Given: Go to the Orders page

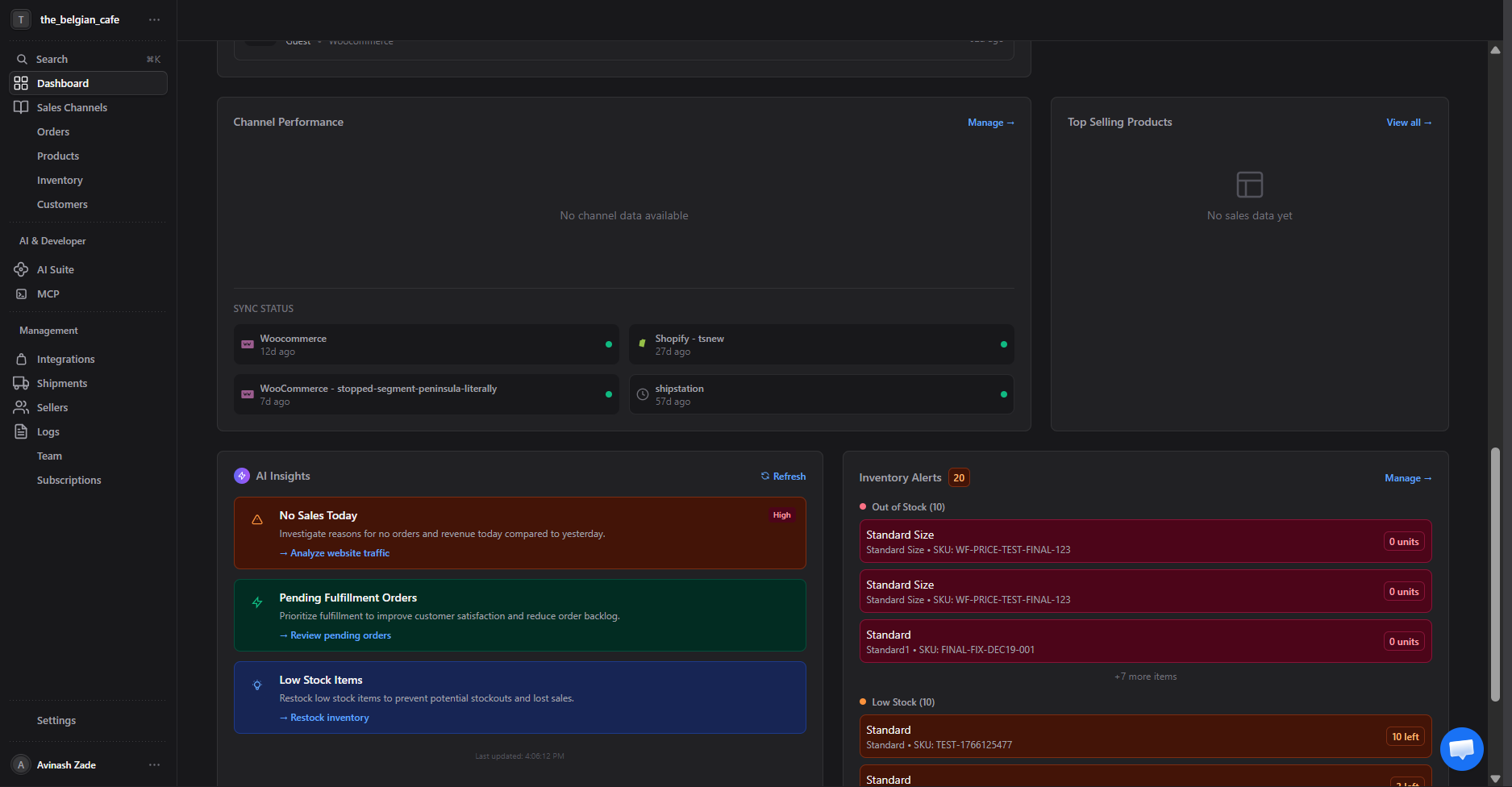Looking at the screenshot, I should pos(53,132).
